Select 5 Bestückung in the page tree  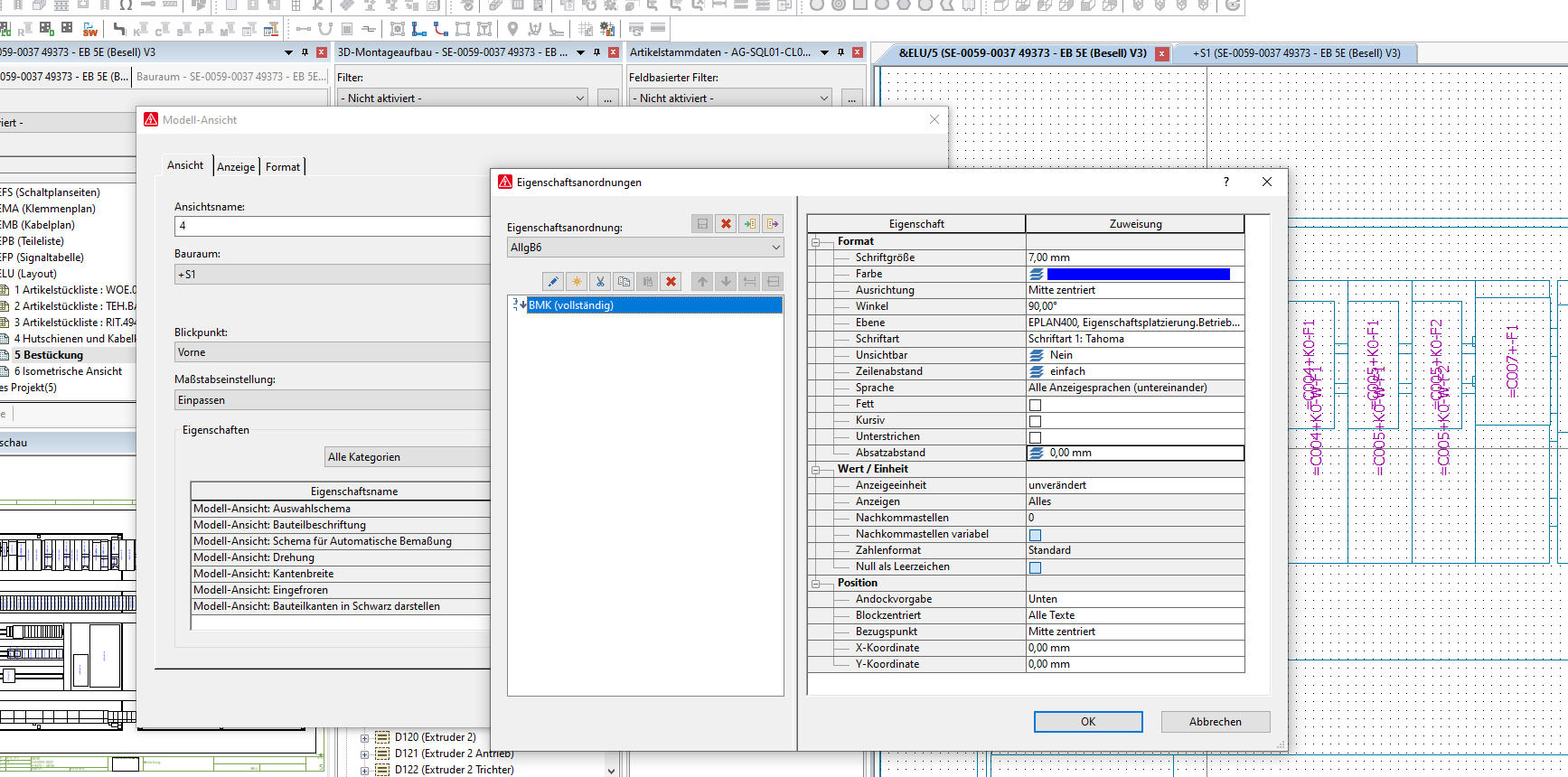[49, 355]
